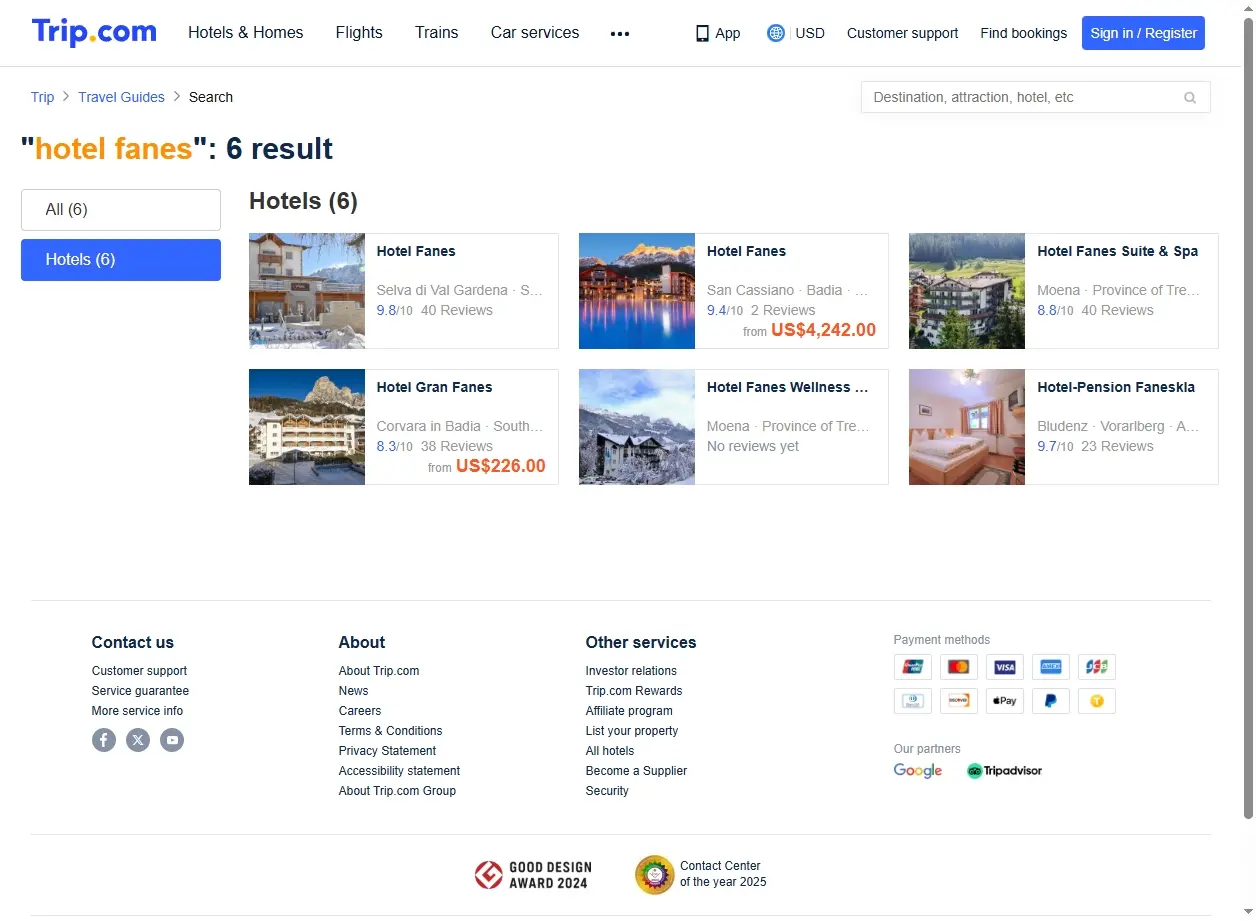Open Hotel Fanes Suite & Spa thumbnail
This screenshot has height=921, width=1256.
click(x=967, y=291)
